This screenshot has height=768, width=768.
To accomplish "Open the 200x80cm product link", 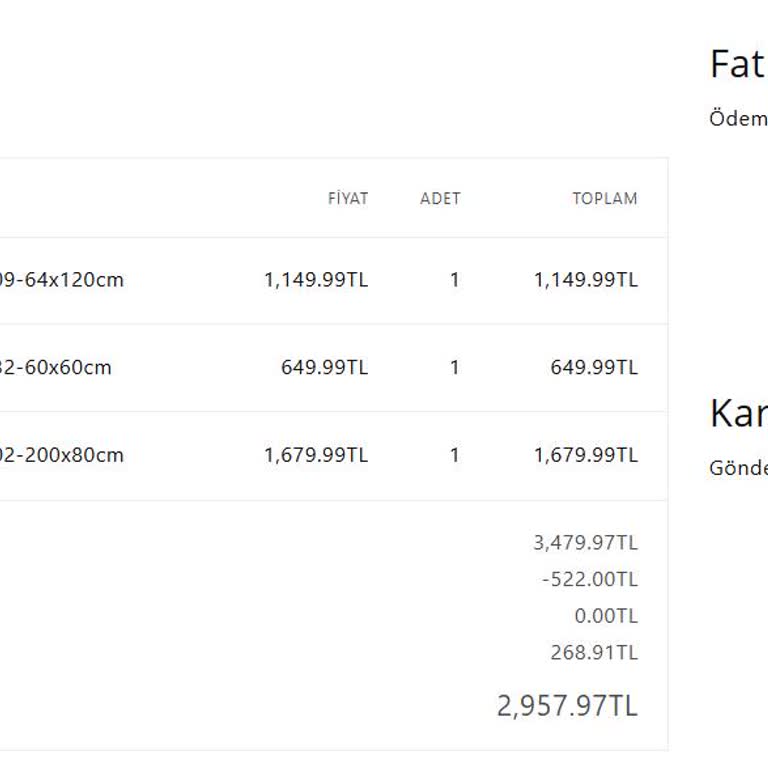I will click(x=62, y=455).
